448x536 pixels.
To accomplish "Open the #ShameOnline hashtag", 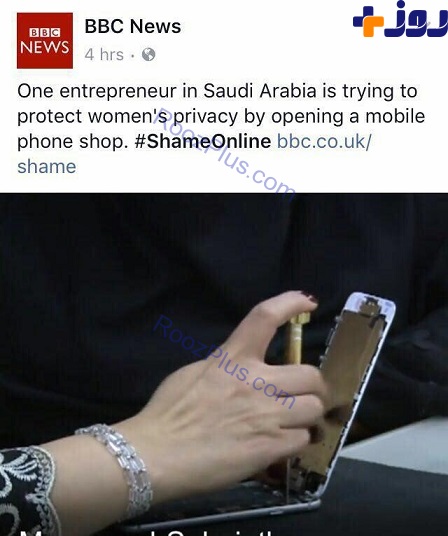I will pyautogui.click(x=203, y=141).
